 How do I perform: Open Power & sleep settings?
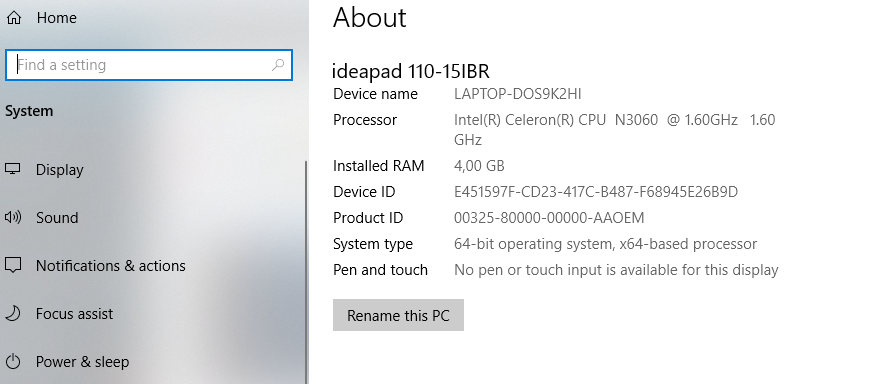tap(83, 362)
